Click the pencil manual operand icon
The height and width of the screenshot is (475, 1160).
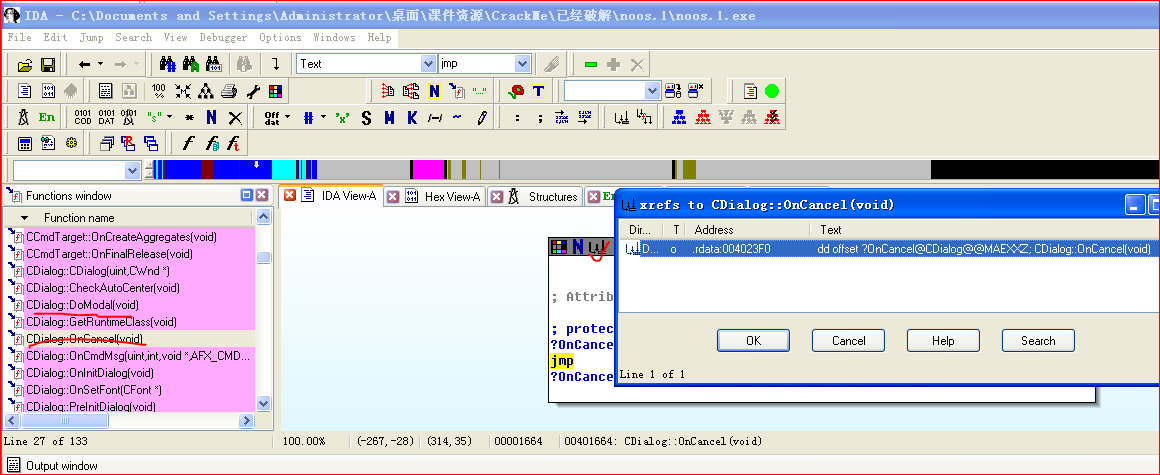tap(482, 117)
